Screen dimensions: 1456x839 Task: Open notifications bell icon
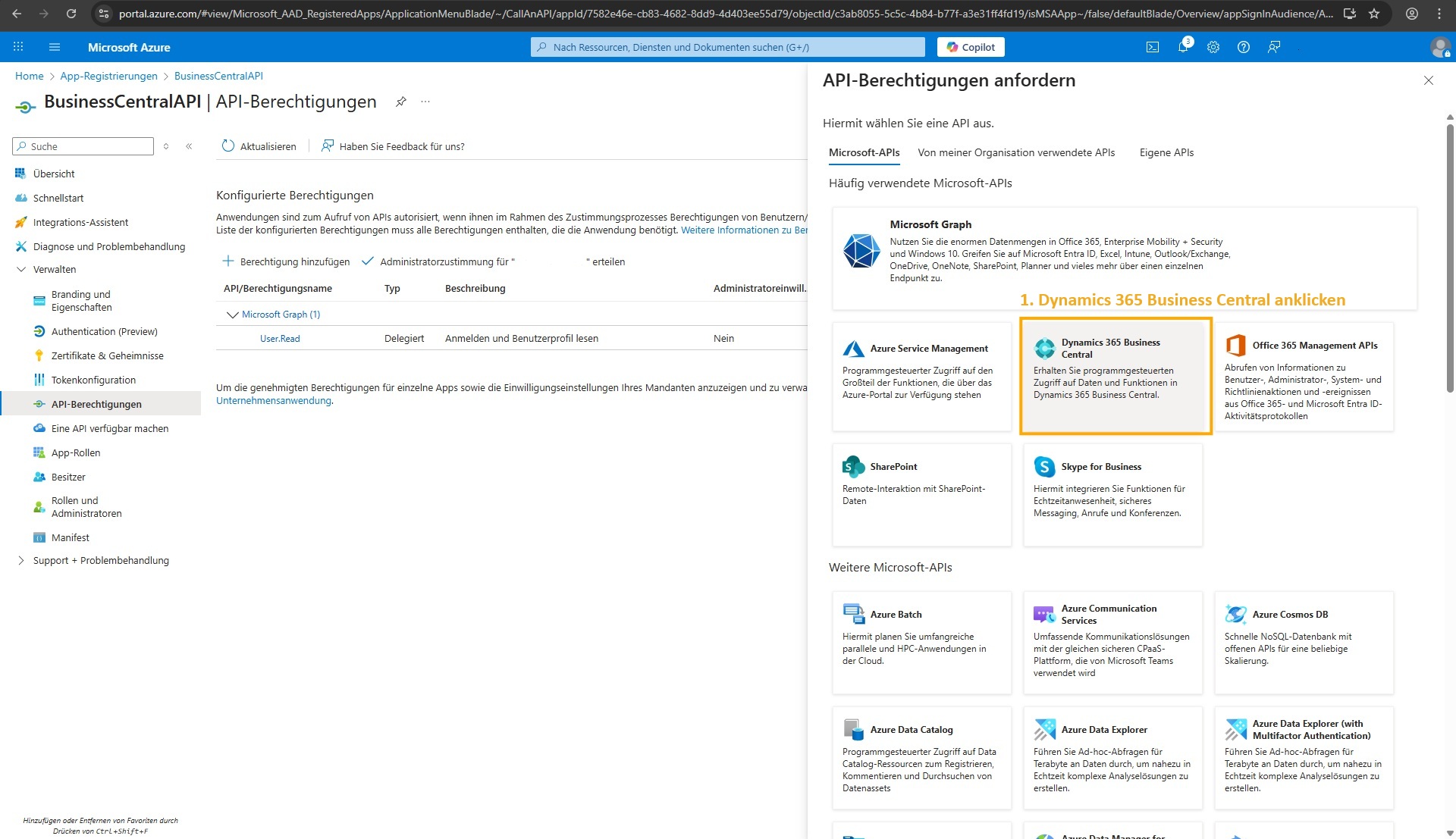[x=1183, y=47]
